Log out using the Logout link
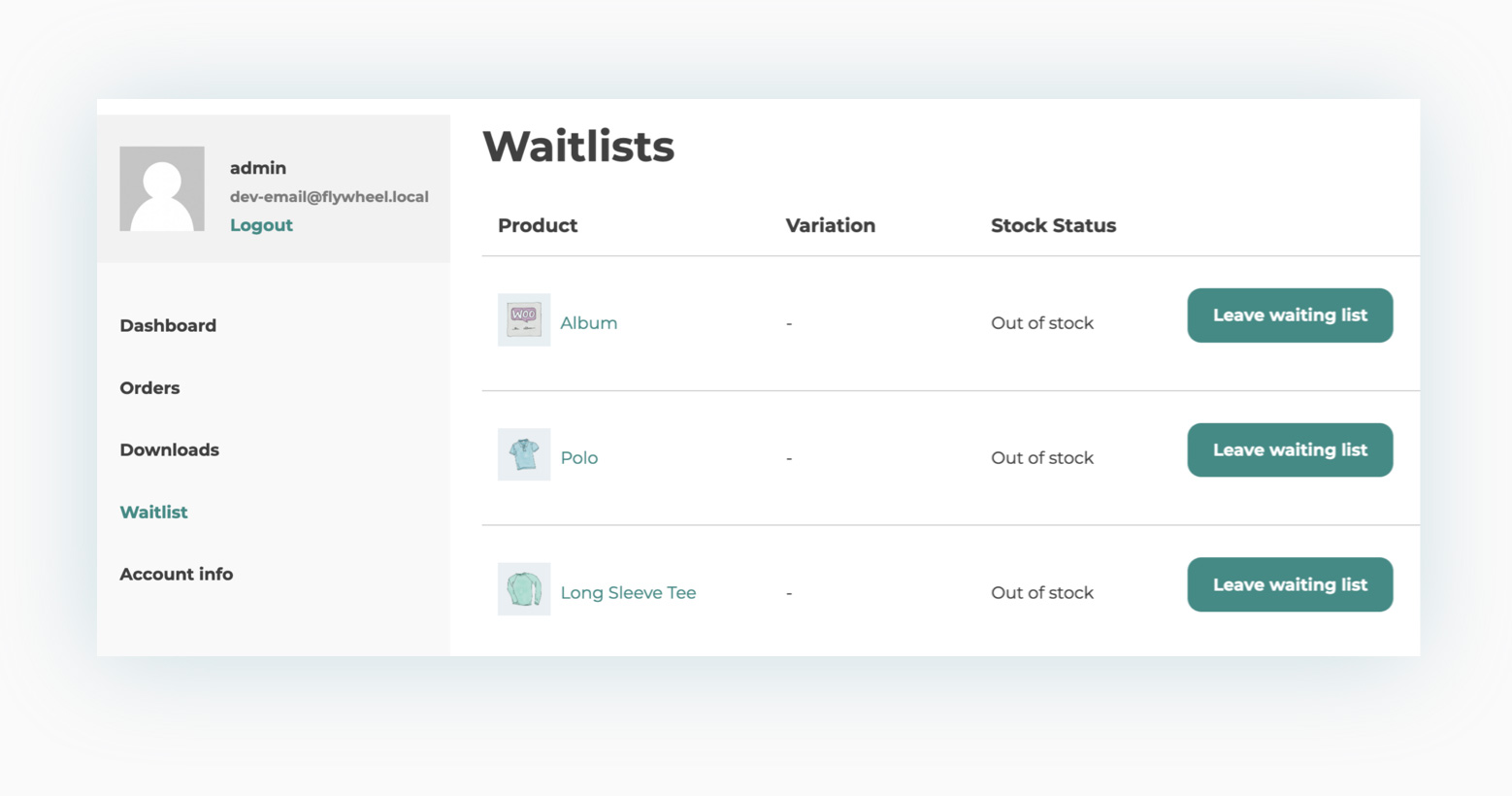This screenshot has width=1512, height=796. (261, 225)
